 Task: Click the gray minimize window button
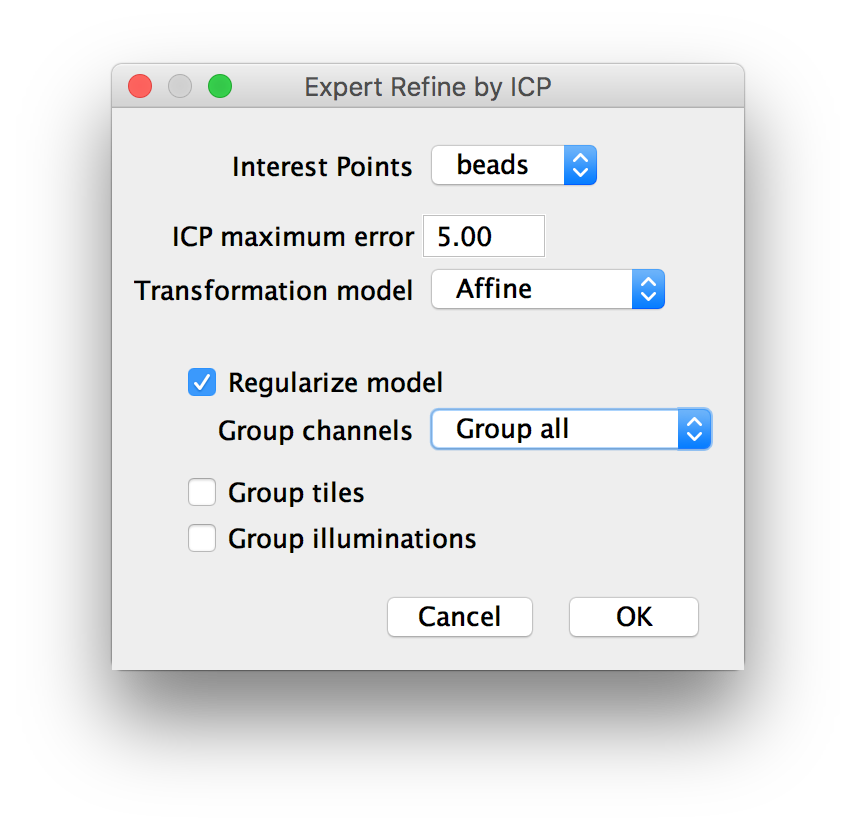click(180, 86)
